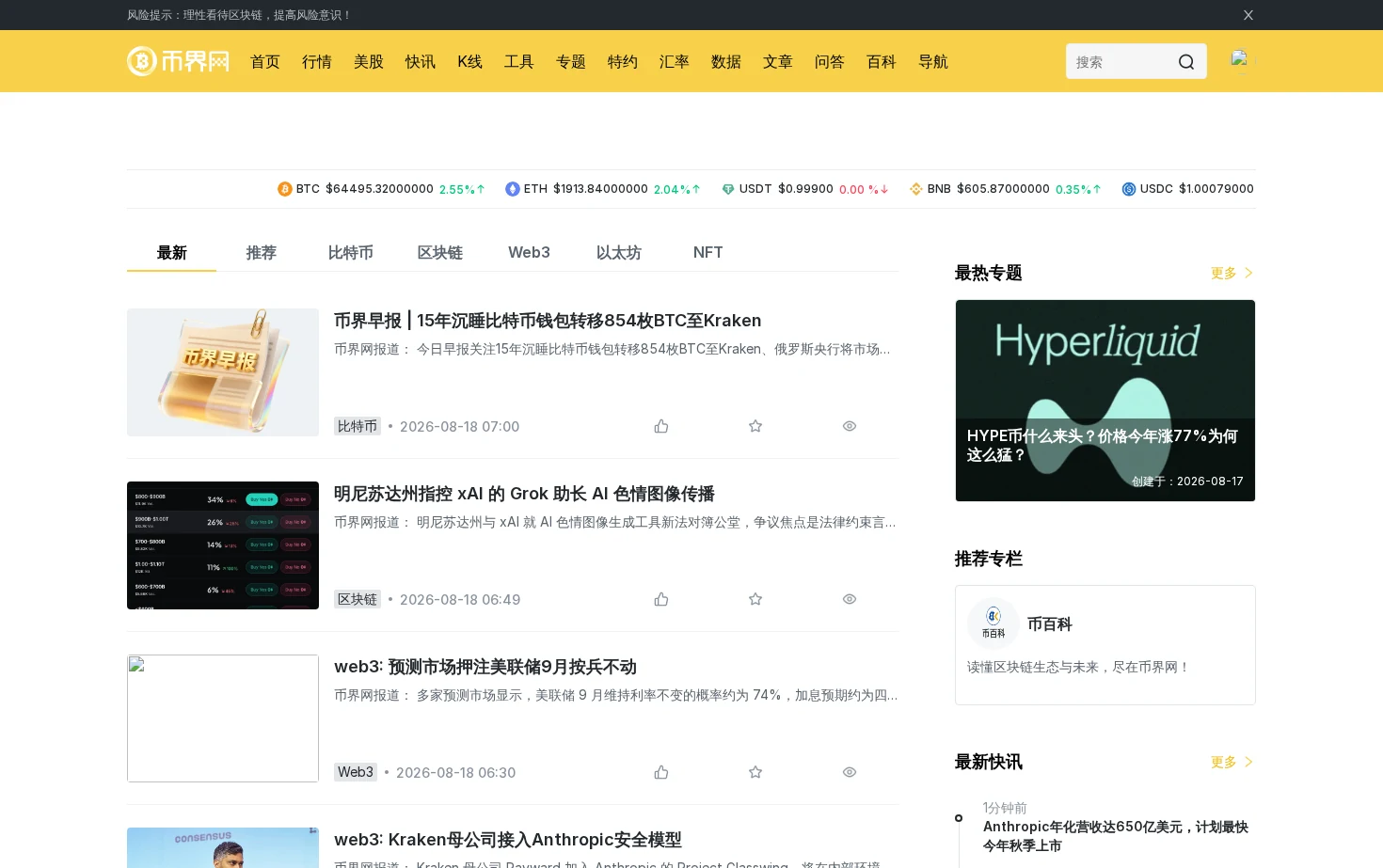Open 文章 in the navigation bar
The height and width of the screenshot is (868, 1383).
778,61
